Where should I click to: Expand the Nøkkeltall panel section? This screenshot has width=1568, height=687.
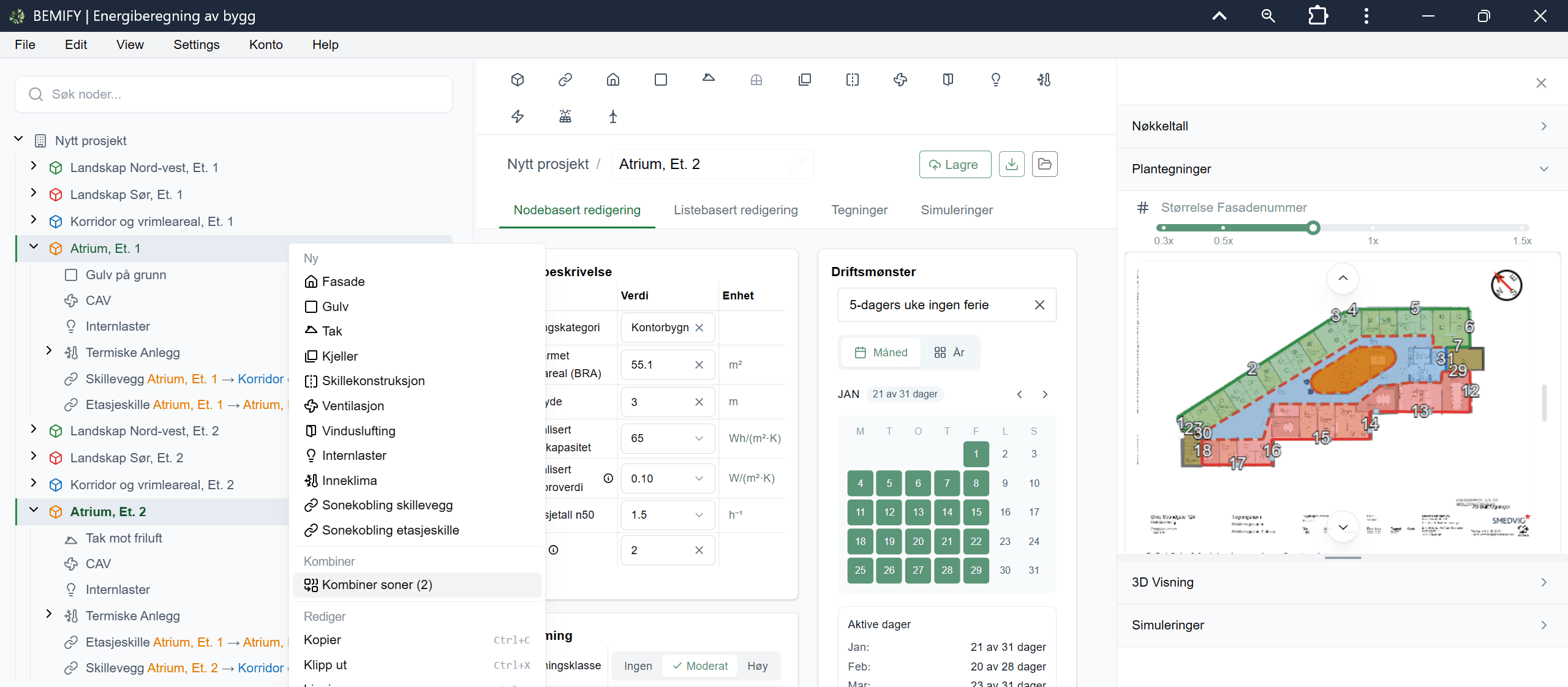[x=1342, y=126]
